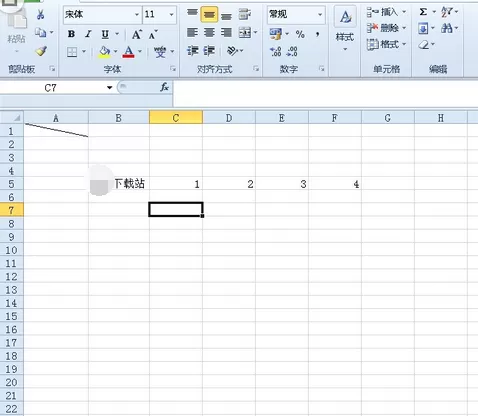
Task: Select row 7 header
Action: [x=12, y=210]
